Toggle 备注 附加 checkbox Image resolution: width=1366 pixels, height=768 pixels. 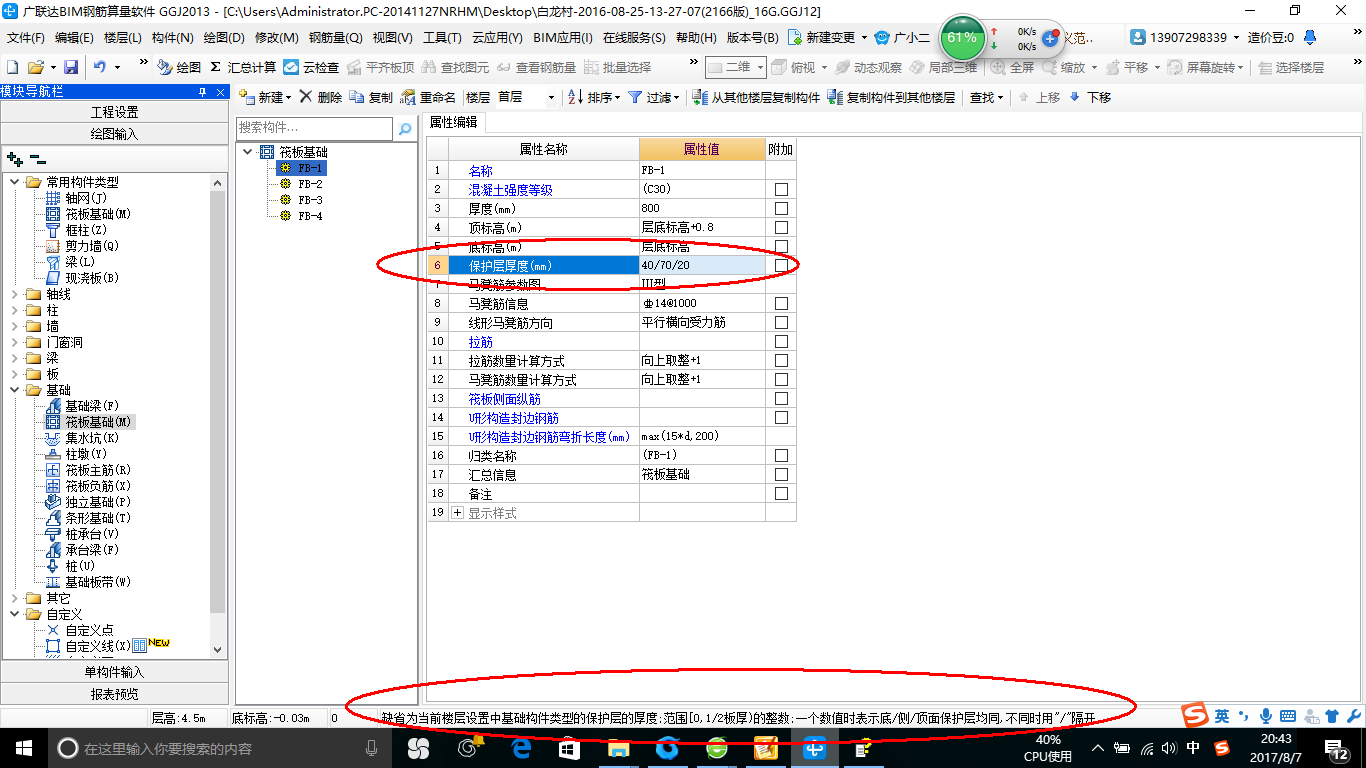pyautogui.click(x=781, y=493)
